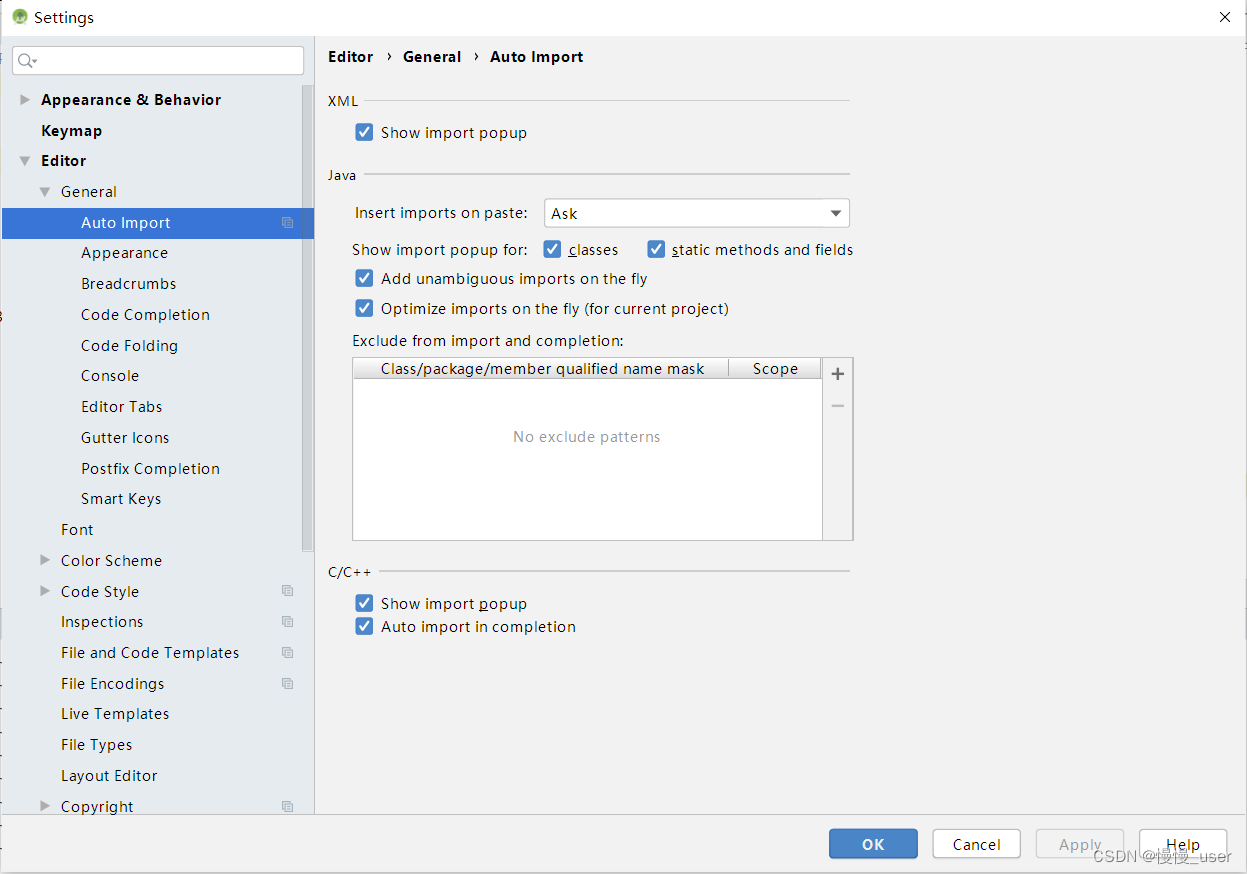This screenshot has width=1247, height=874.
Task: Toggle the classes import popup checkbox
Action: click(x=552, y=249)
